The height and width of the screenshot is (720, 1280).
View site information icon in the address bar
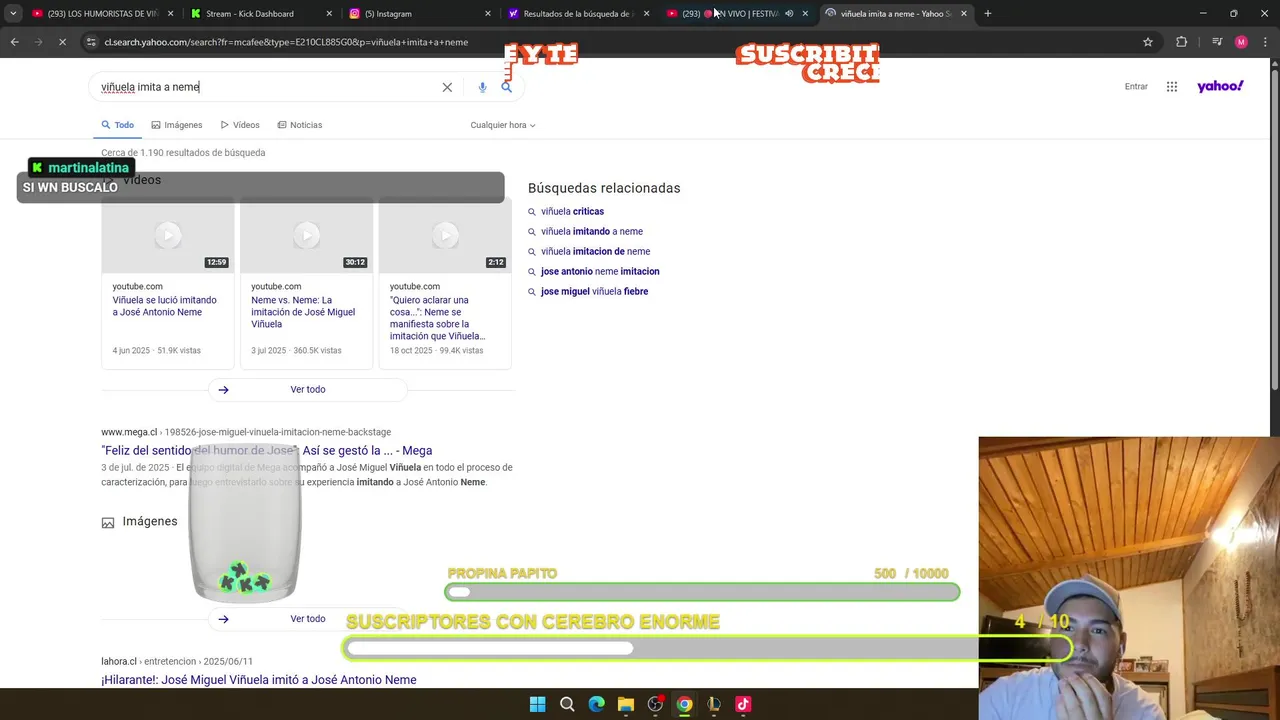click(91, 42)
